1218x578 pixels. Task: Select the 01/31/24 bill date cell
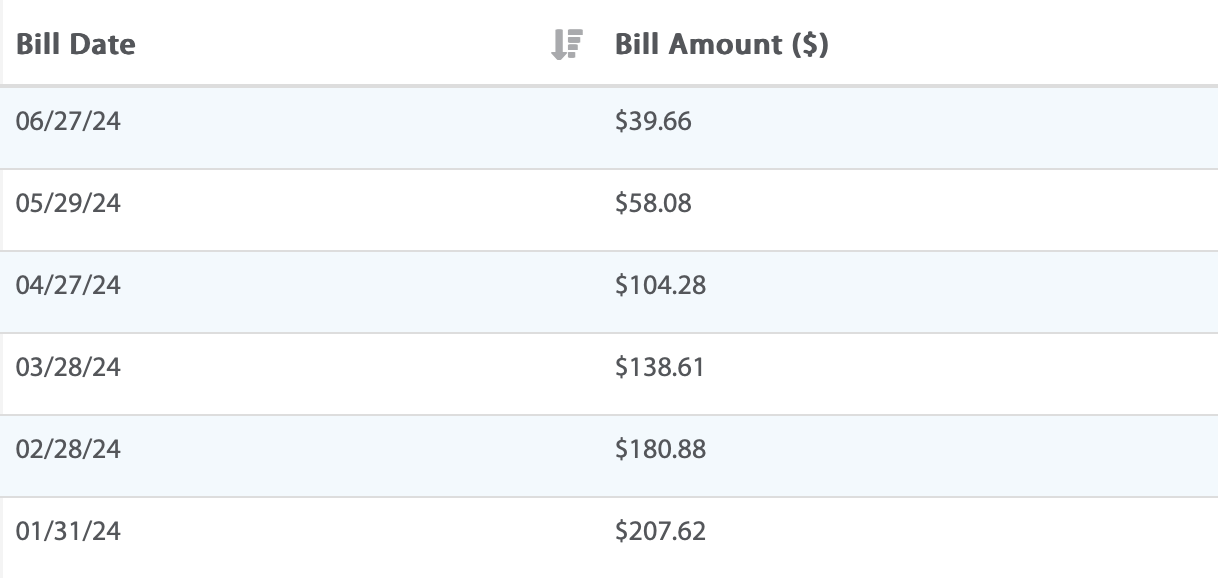click(x=68, y=531)
